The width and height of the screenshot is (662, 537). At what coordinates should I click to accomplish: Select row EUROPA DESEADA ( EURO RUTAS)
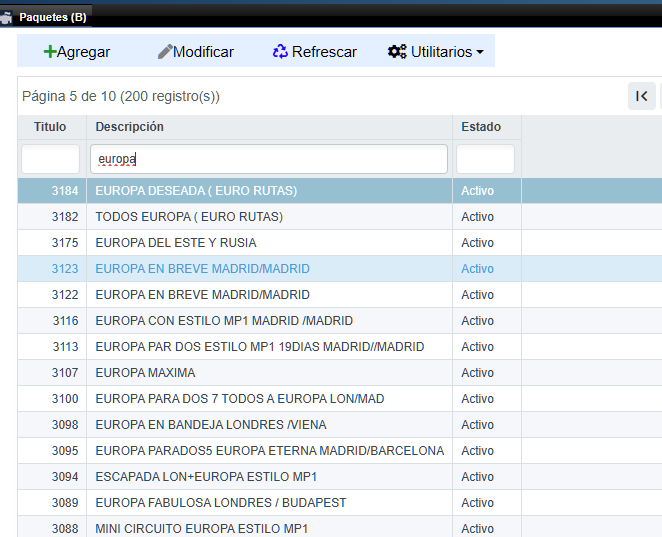[196, 191]
